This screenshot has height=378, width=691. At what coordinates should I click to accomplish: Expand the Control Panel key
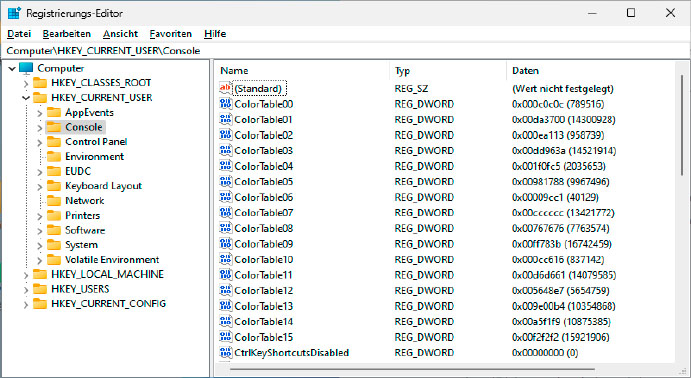[40, 142]
